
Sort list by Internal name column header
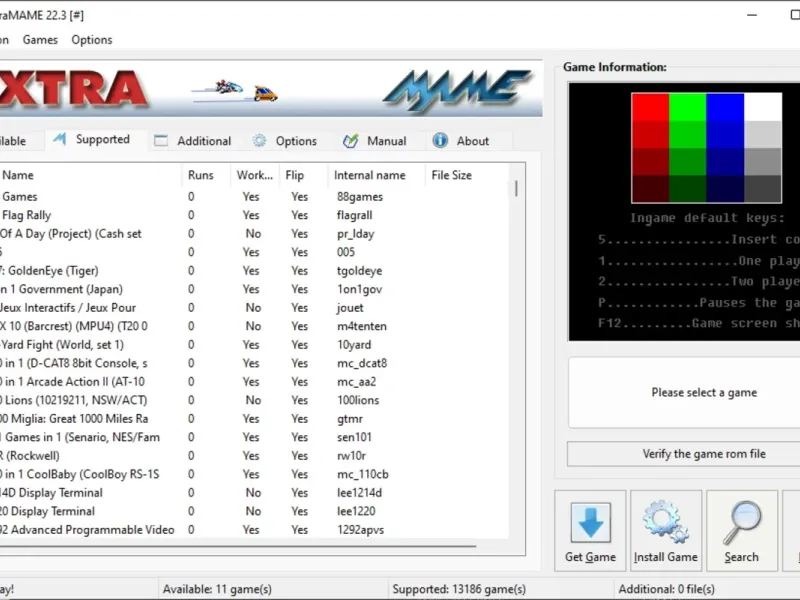point(377,175)
